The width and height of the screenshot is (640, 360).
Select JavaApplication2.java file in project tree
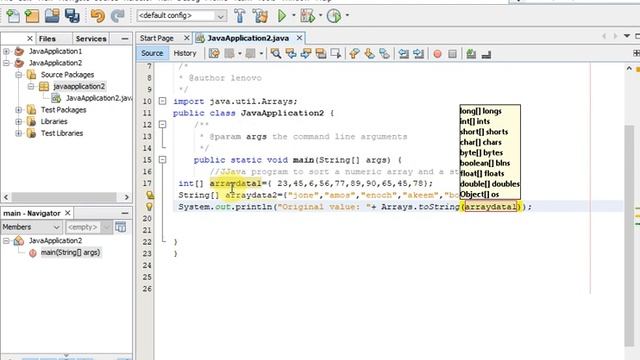[x=98, y=98]
